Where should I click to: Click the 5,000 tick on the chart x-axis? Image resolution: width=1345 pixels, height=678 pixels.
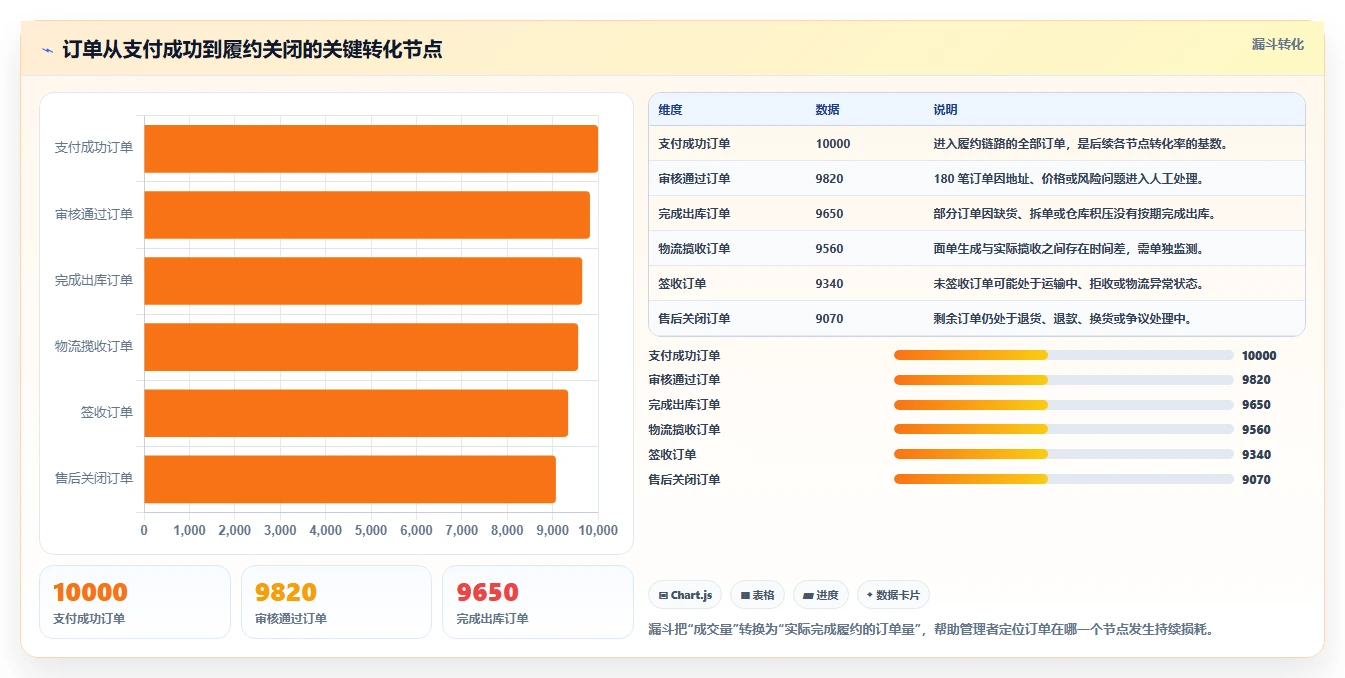click(x=371, y=531)
